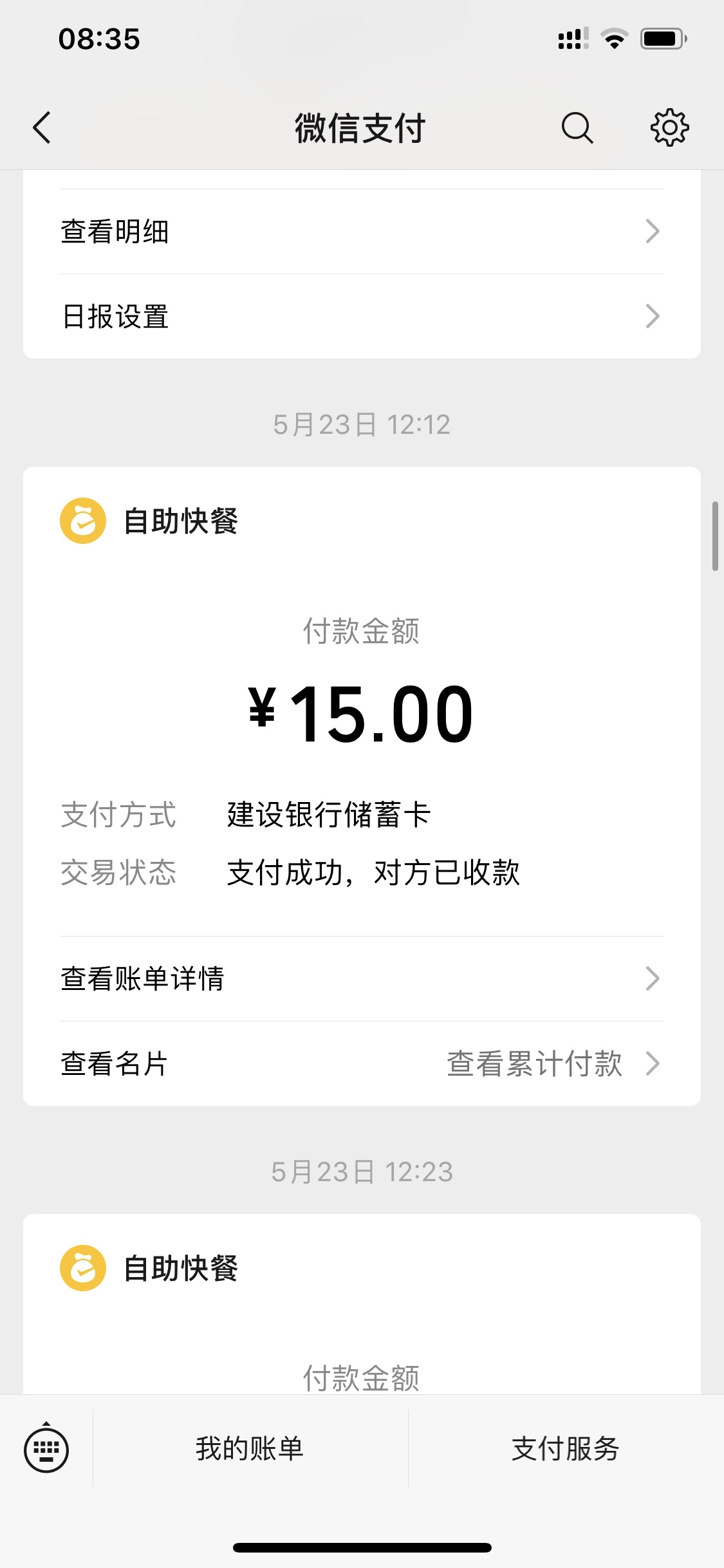724x1568 pixels.
Task: Tap 日报设置 label
Action: 115,317
